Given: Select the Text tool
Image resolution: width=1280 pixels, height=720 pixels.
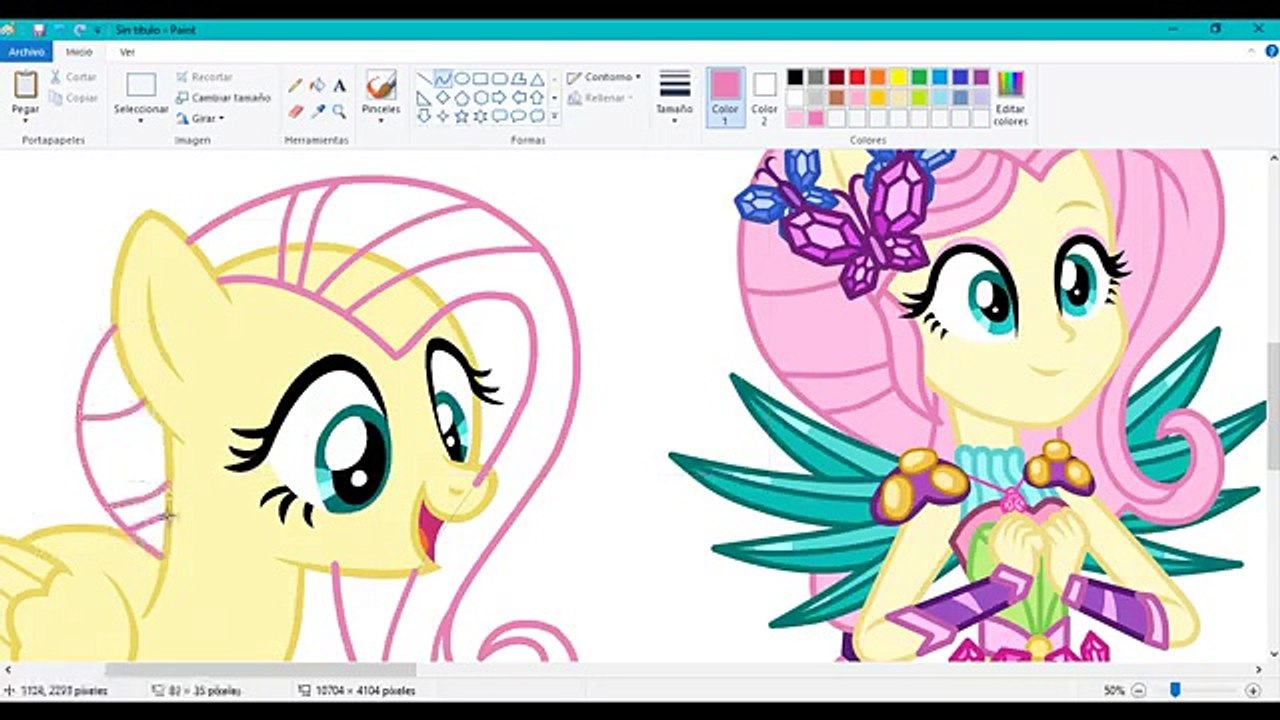Looking at the screenshot, I should (340, 86).
